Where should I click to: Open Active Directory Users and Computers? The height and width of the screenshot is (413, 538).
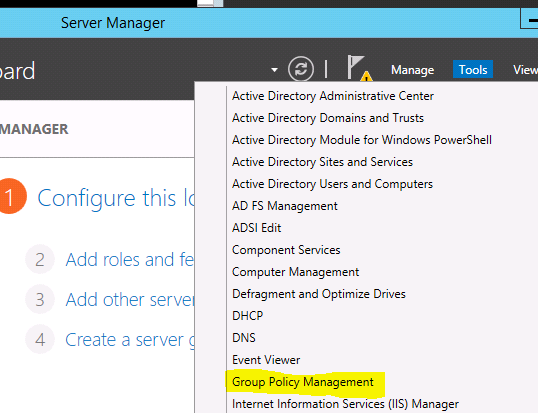(332, 184)
